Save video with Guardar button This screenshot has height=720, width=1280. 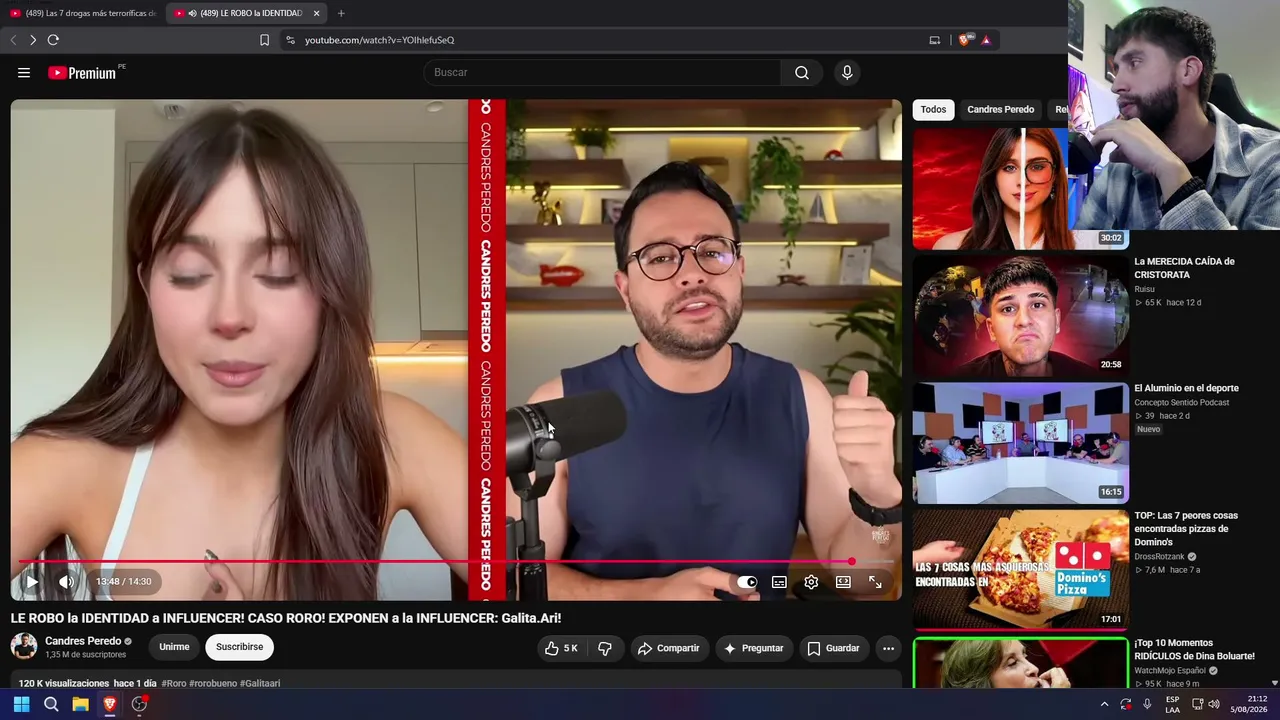pyautogui.click(x=833, y=648)
